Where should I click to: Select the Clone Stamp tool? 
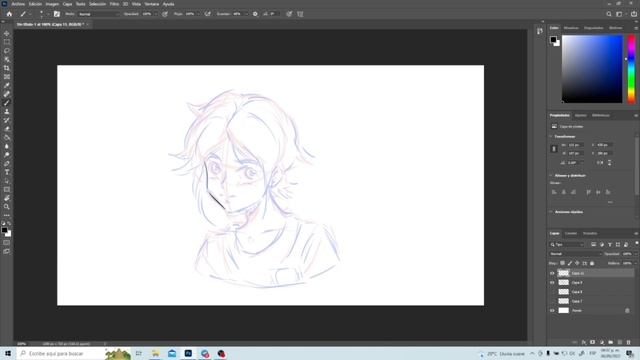coord(7,111)
